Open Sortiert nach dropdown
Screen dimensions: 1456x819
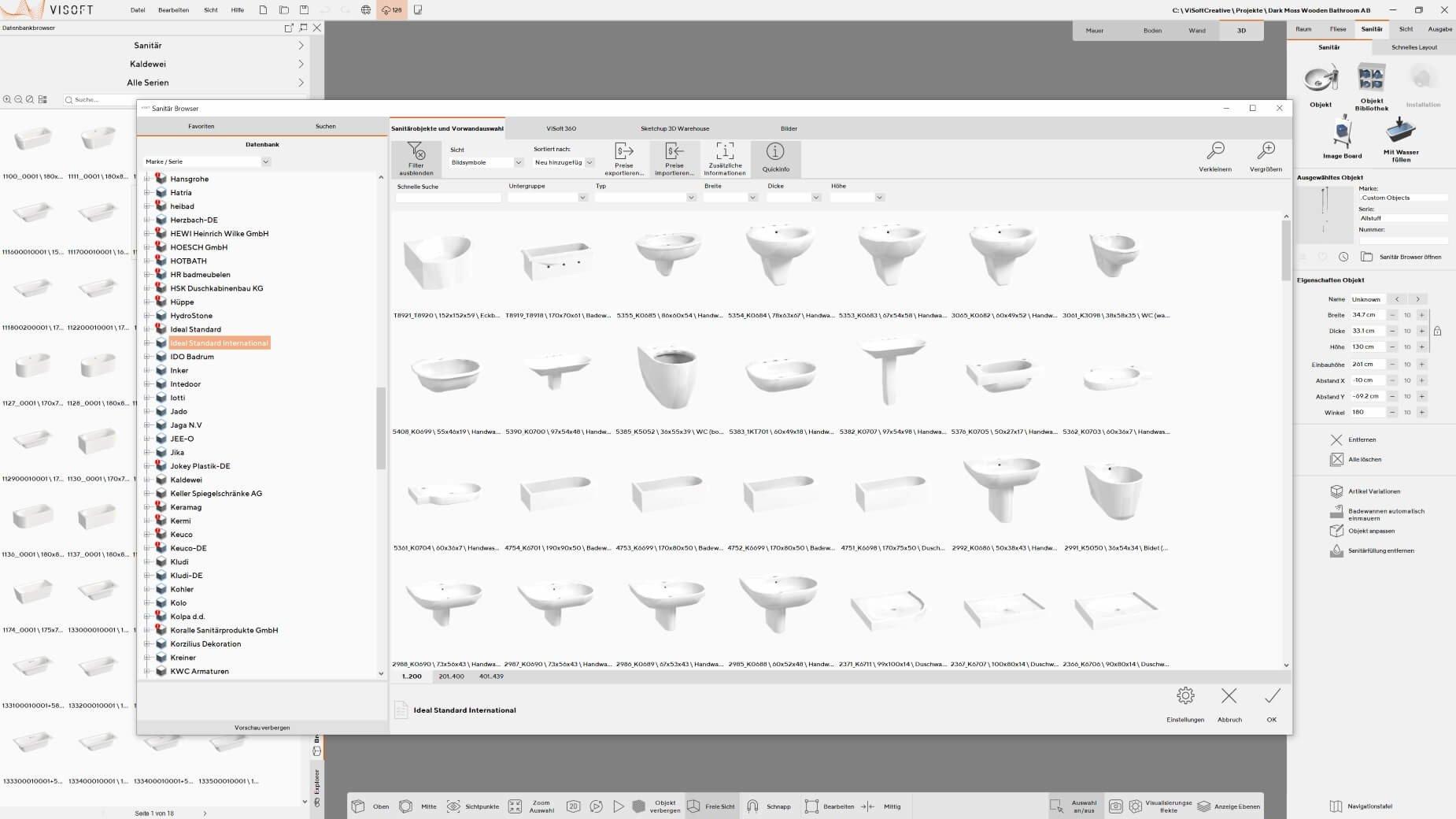click(564, 162)
